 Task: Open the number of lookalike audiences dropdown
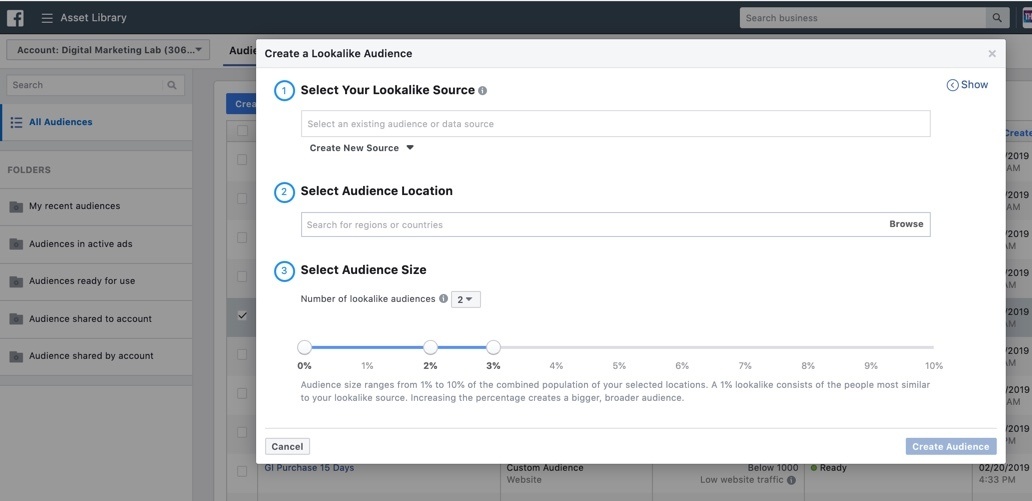pyautogui.click(x=466, y=299)
